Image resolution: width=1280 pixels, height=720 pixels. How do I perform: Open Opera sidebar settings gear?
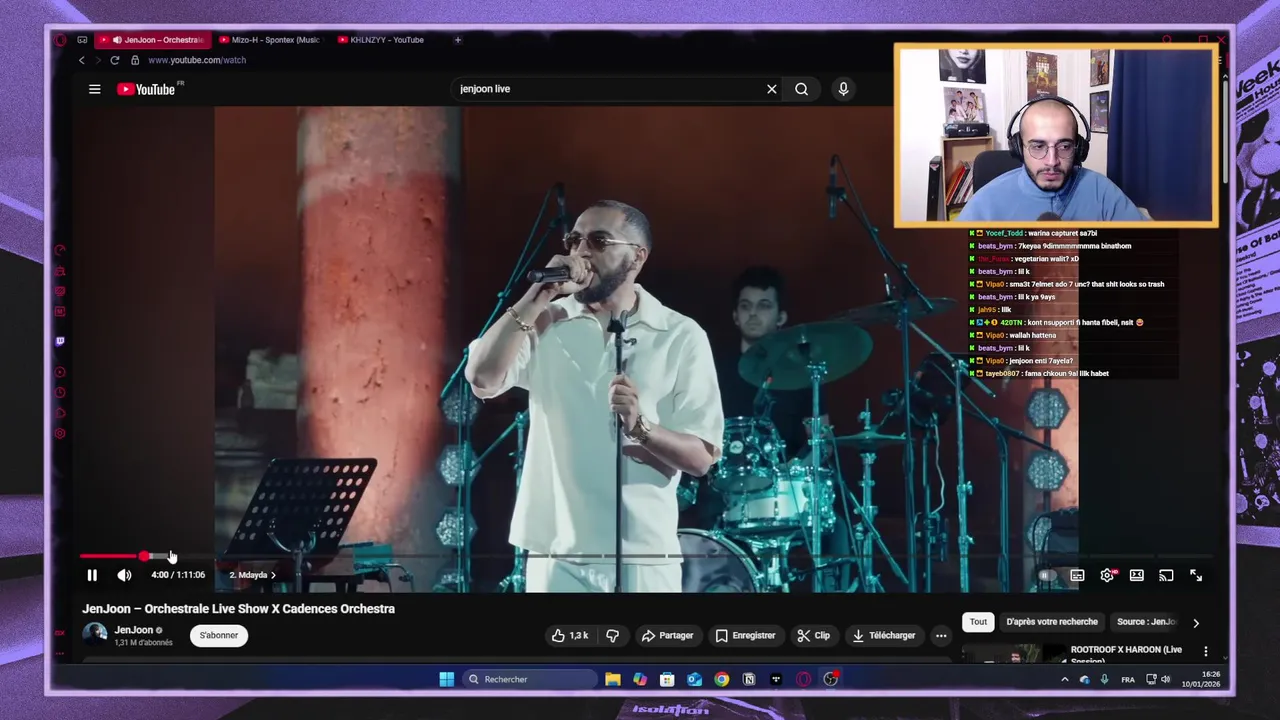click(60, 433)
